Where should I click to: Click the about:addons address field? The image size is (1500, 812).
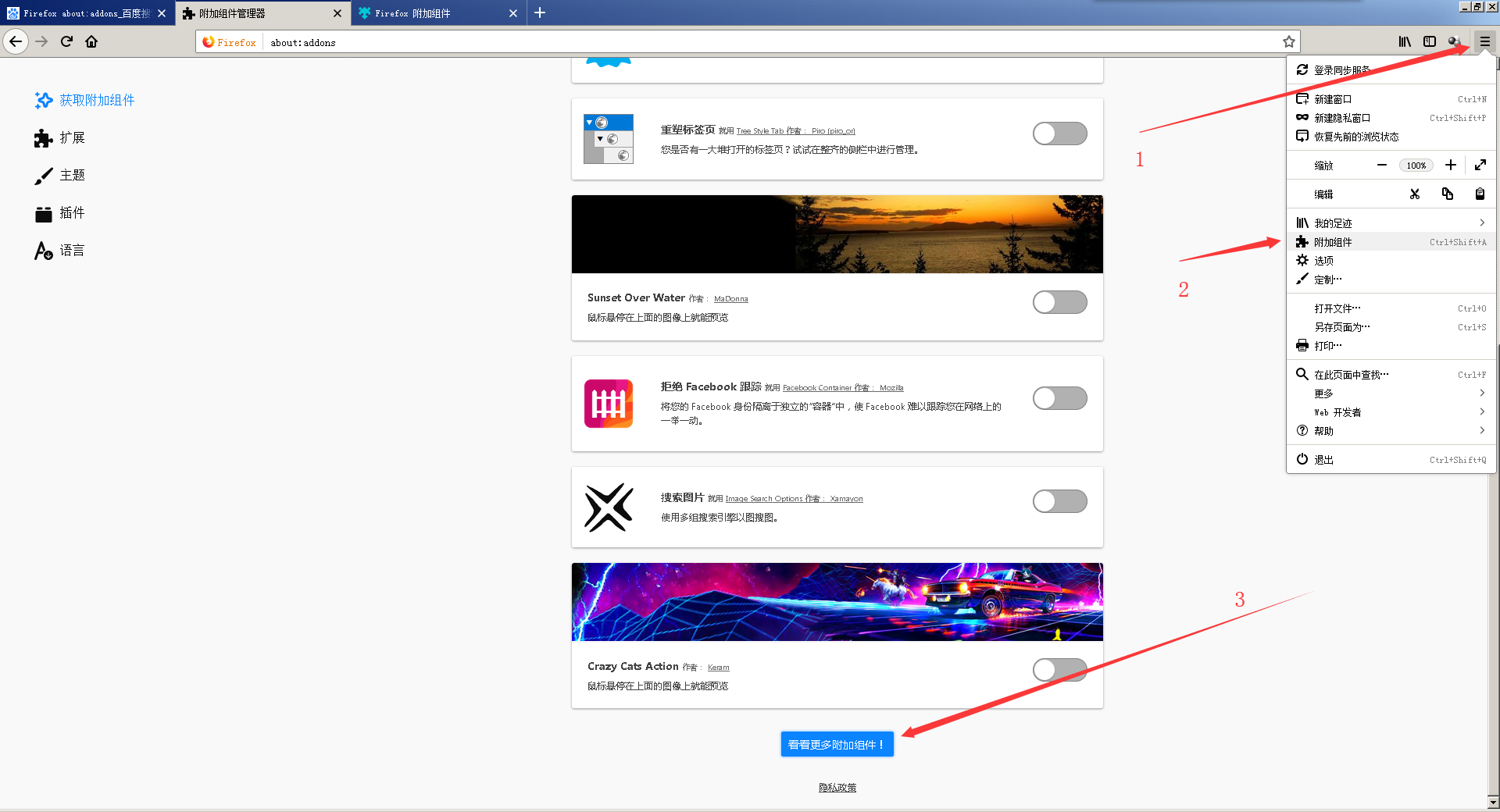click(770, 42)
